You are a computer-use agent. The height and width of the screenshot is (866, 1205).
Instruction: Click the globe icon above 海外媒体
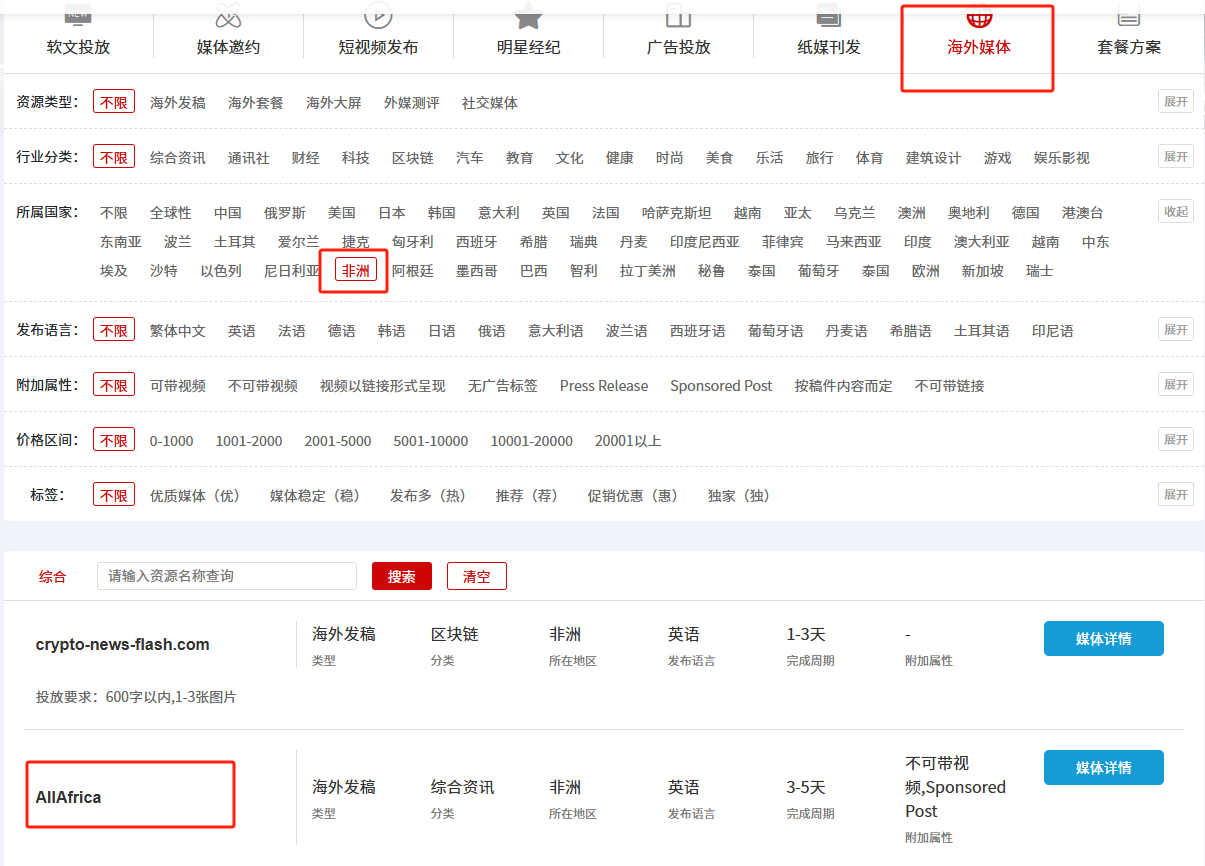[x=978, y=15]
